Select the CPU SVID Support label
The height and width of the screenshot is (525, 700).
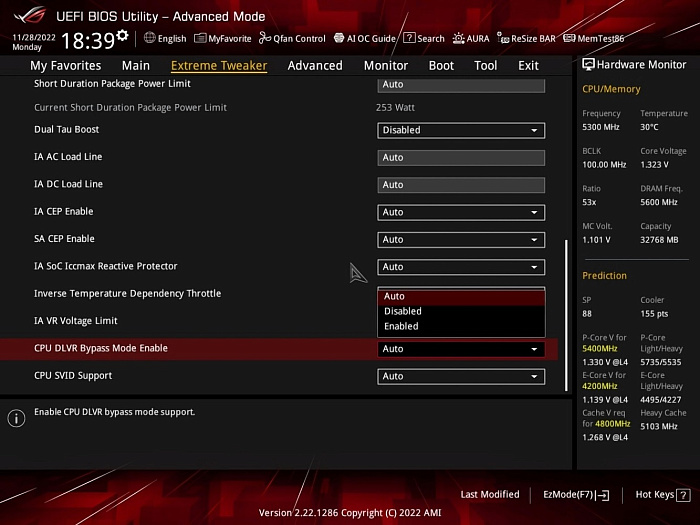tap(73, 375)
